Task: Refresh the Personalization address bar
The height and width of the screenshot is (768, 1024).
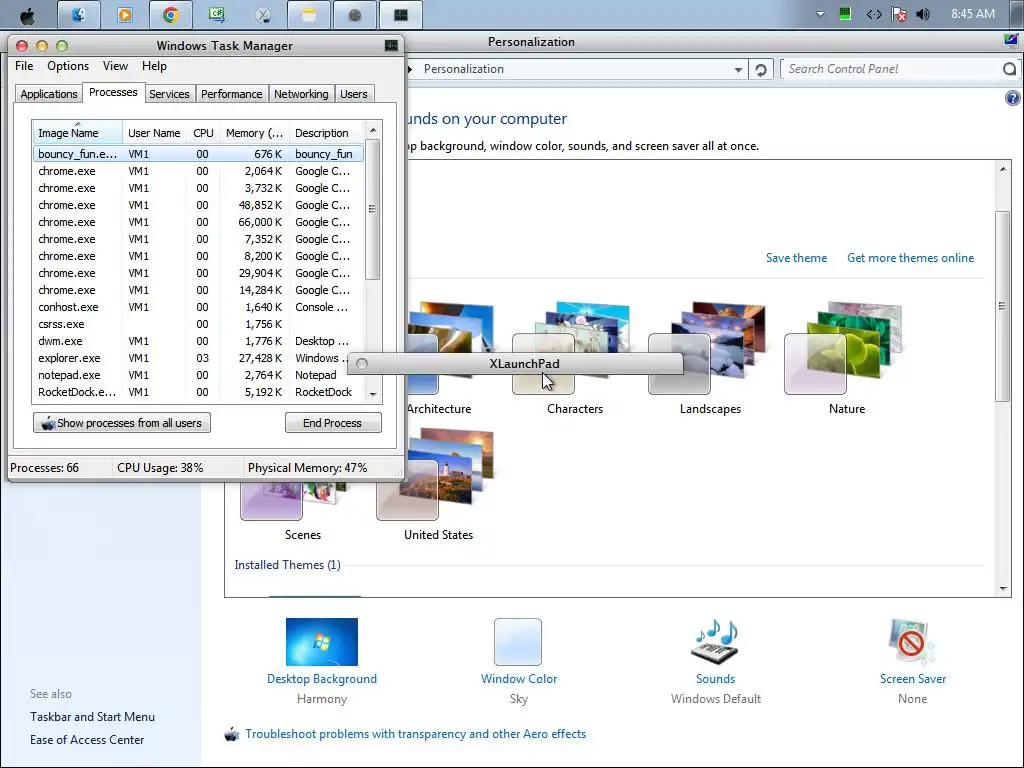Action: [x=761, y=69]
